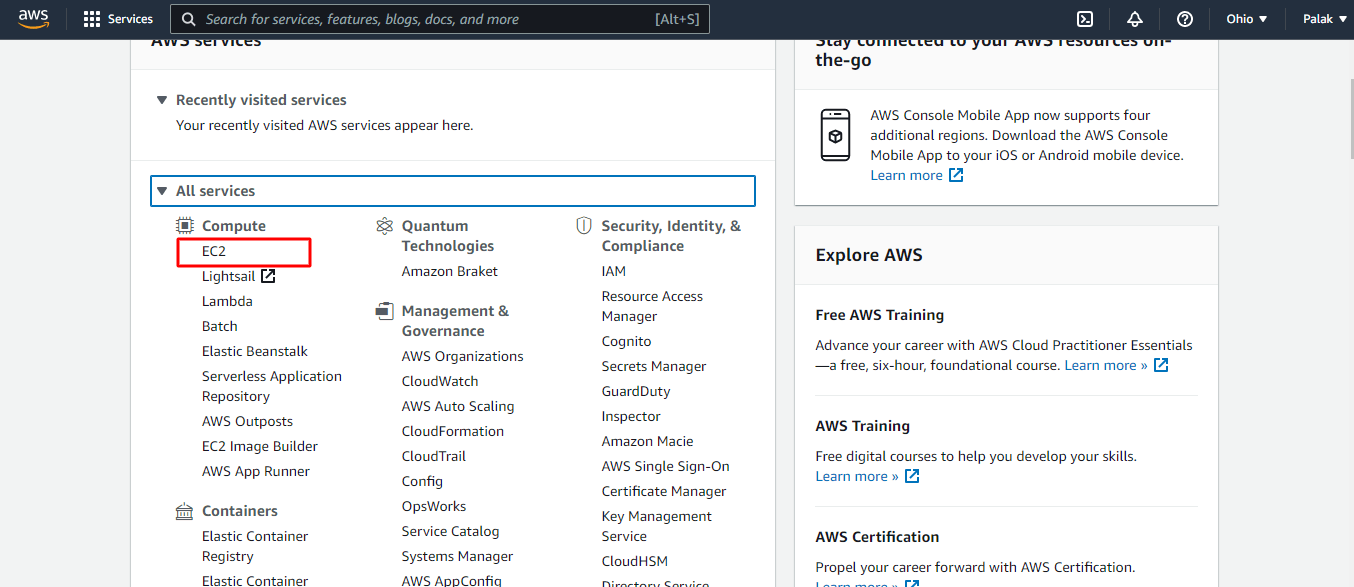The height and width of the screenshot is (587, 1354).
Task: Click the search magnifier icon
Action: point(188,19)
